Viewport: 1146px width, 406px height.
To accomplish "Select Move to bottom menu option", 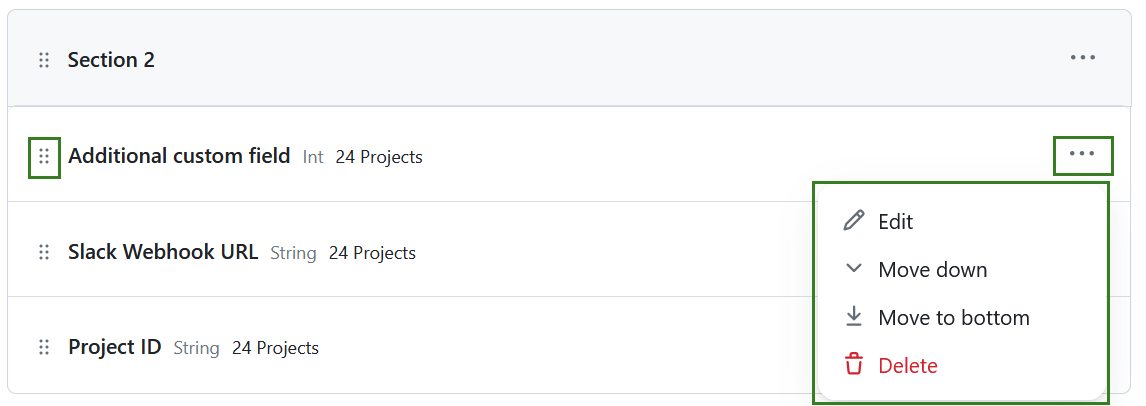I will (x=953, y=318).
